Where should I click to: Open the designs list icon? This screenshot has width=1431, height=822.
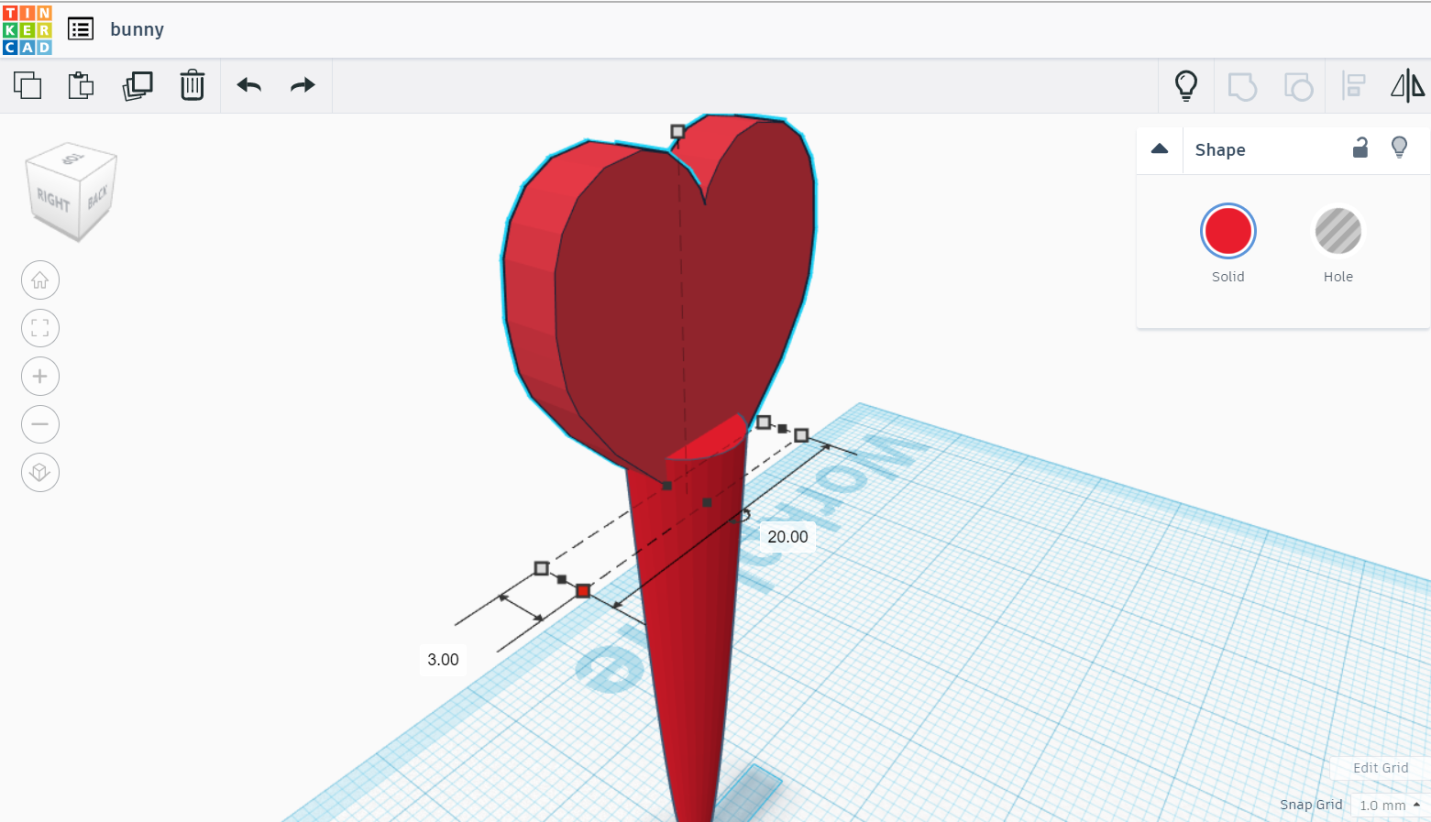coord(81,29)
